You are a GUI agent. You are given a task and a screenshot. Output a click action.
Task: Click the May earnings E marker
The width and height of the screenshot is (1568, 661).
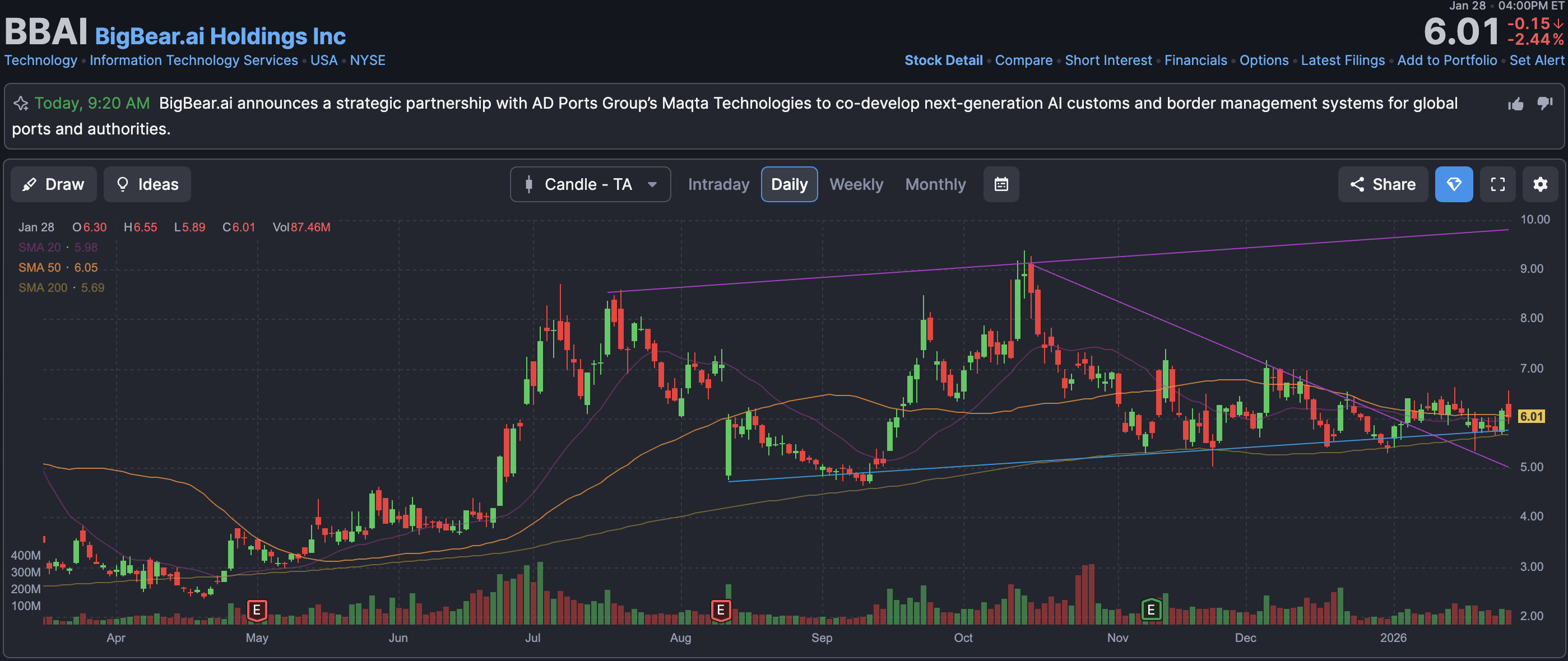pos(257,609)
